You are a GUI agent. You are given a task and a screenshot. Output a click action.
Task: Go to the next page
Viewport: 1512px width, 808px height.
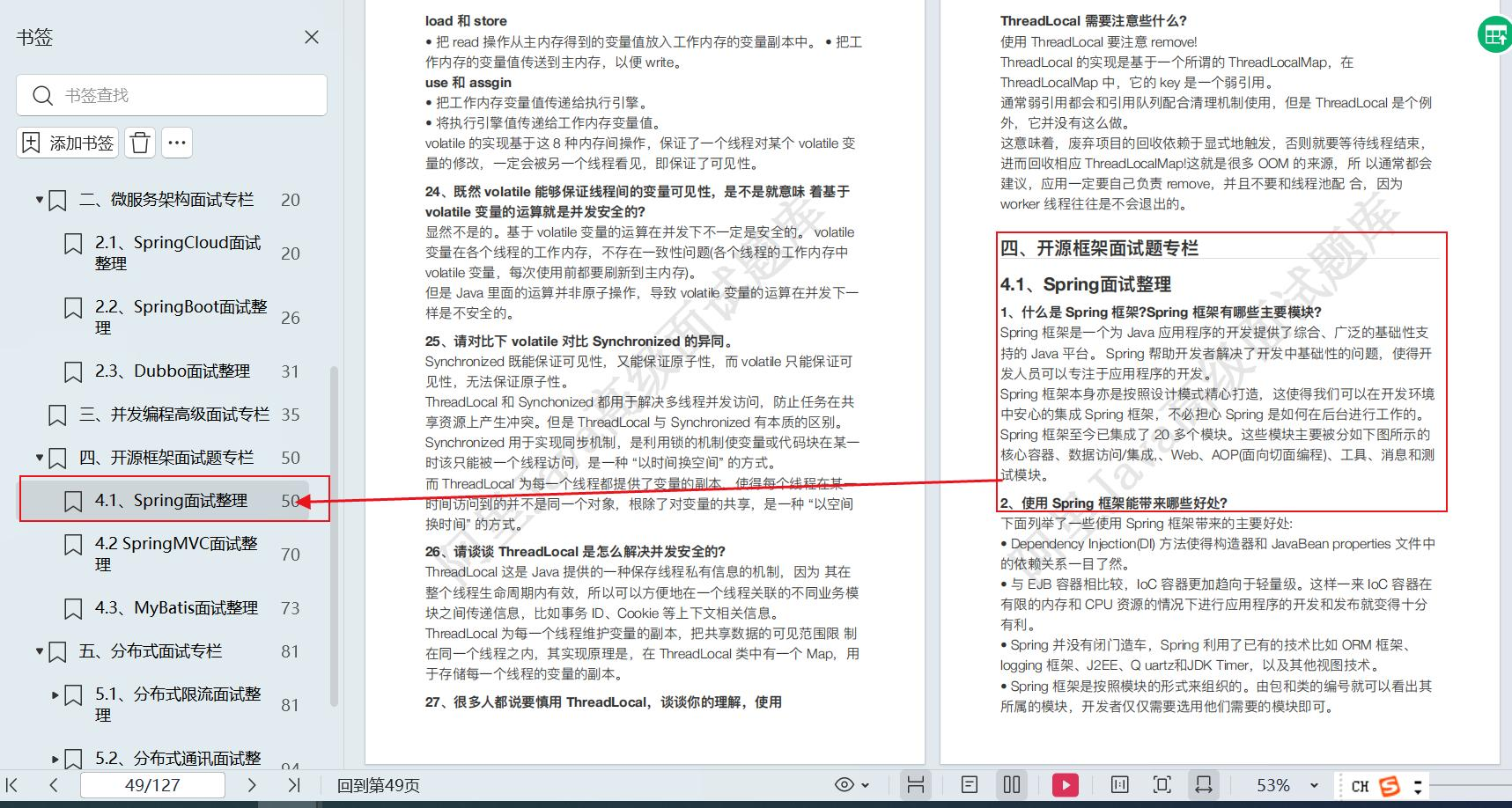click(252, 784)
